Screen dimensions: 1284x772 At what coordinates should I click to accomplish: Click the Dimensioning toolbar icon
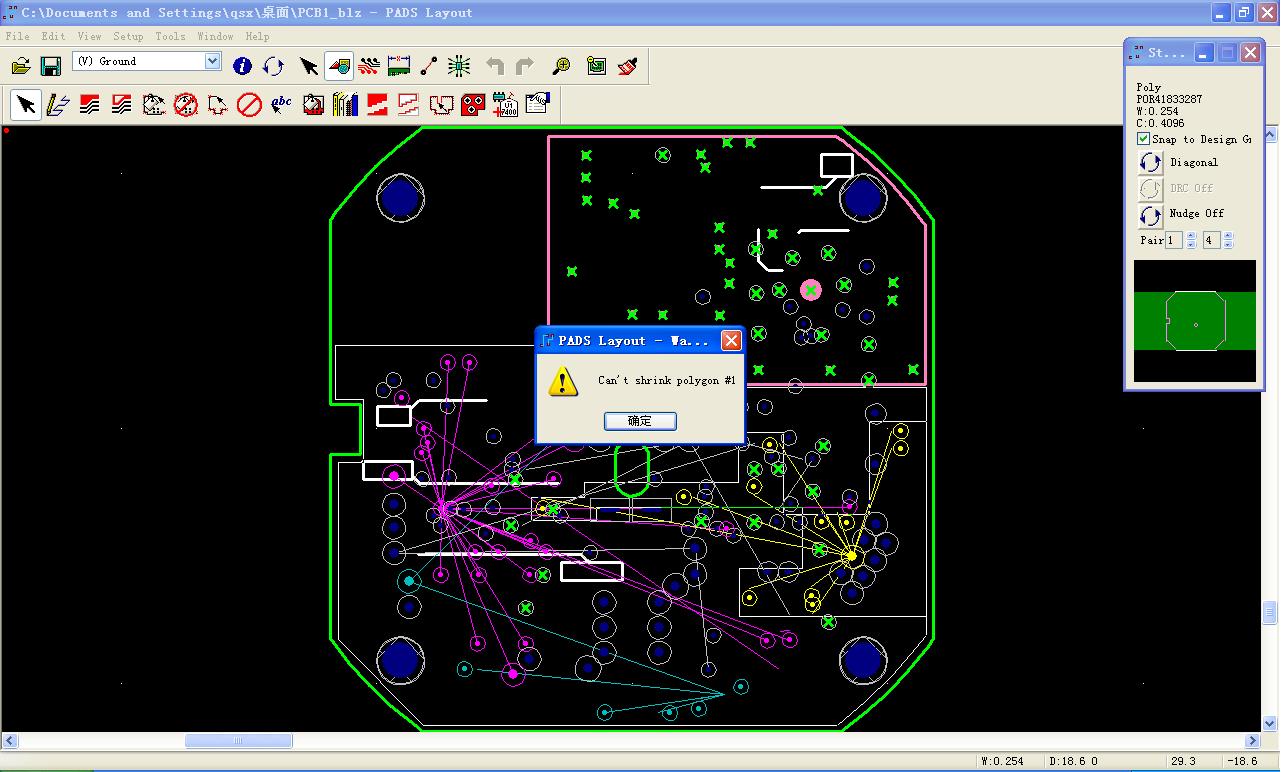pos(399,66)
